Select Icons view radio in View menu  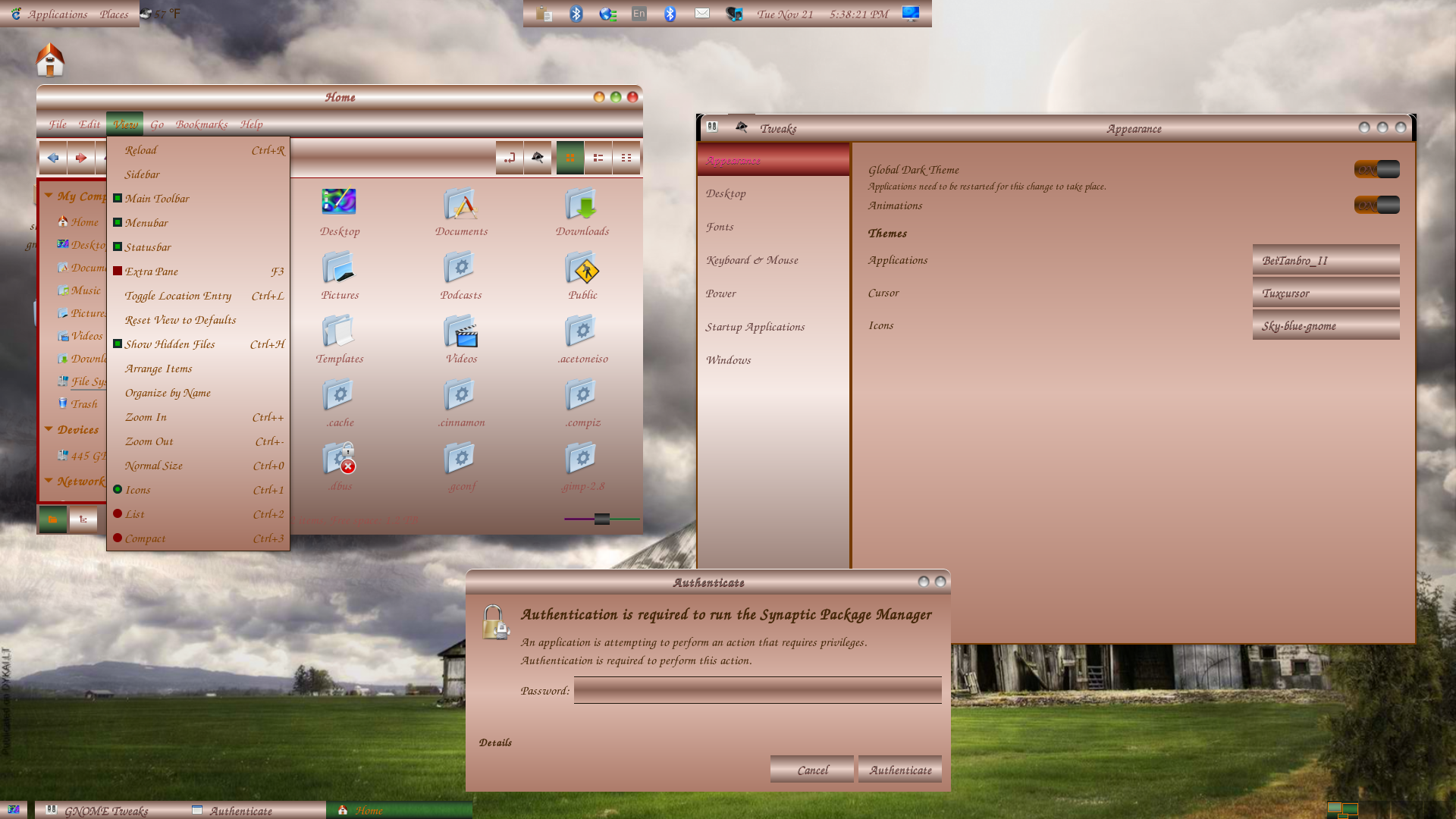tap(118, 489)
